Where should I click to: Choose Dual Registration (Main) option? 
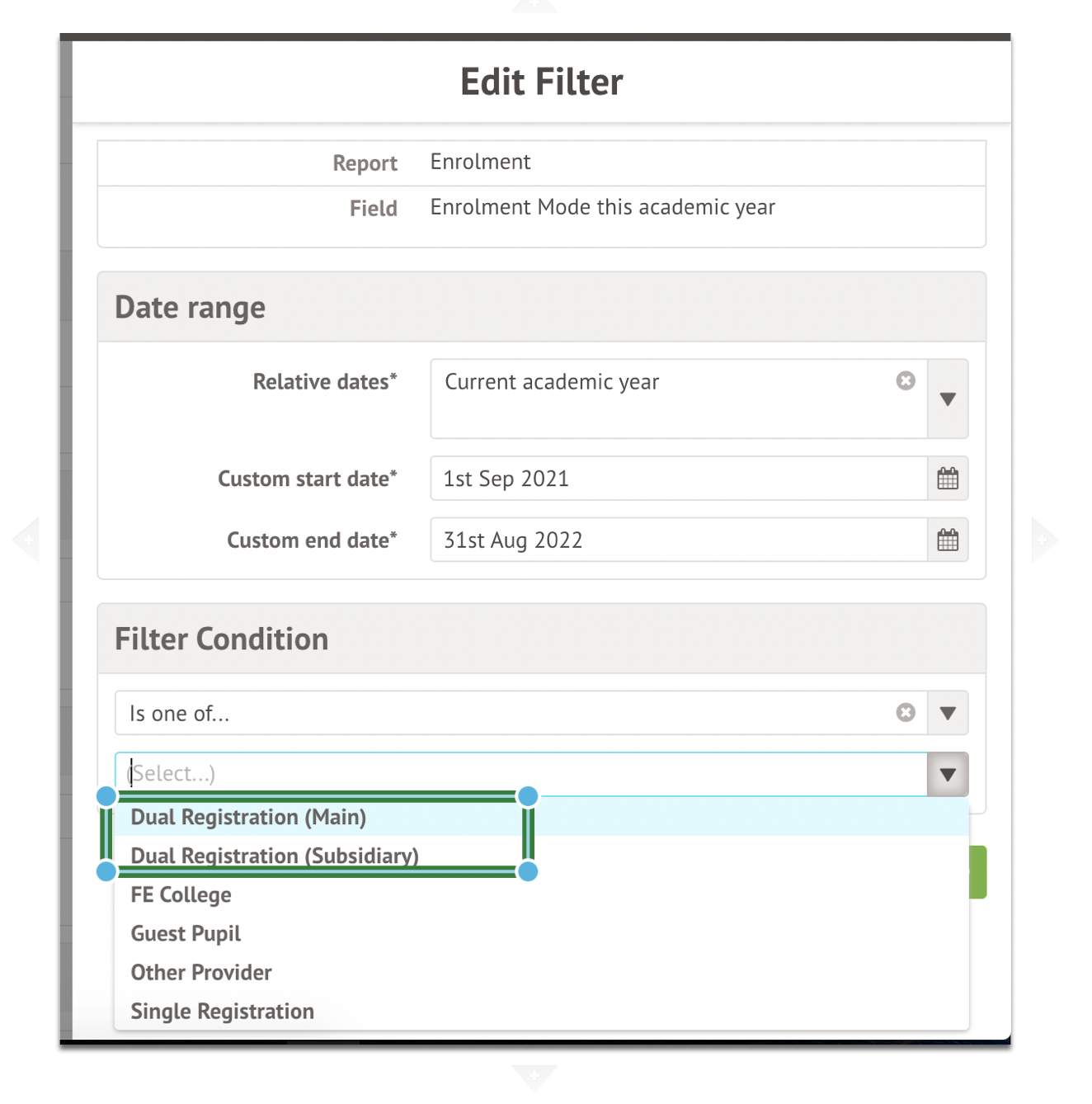pos(248,818)
